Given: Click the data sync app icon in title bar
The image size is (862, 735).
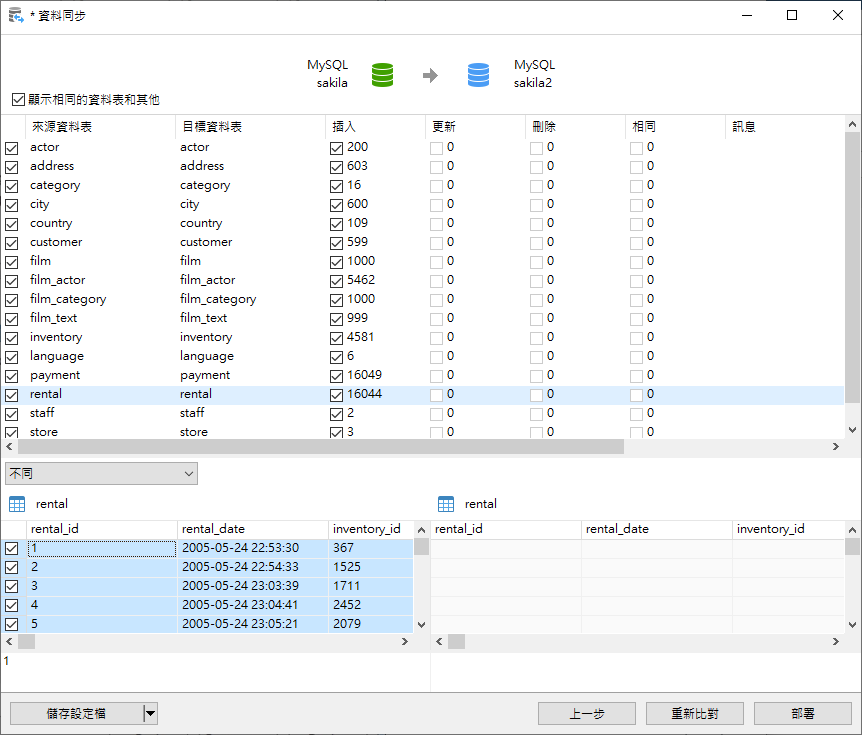Looking at the screenshot, I should point(16,15).
